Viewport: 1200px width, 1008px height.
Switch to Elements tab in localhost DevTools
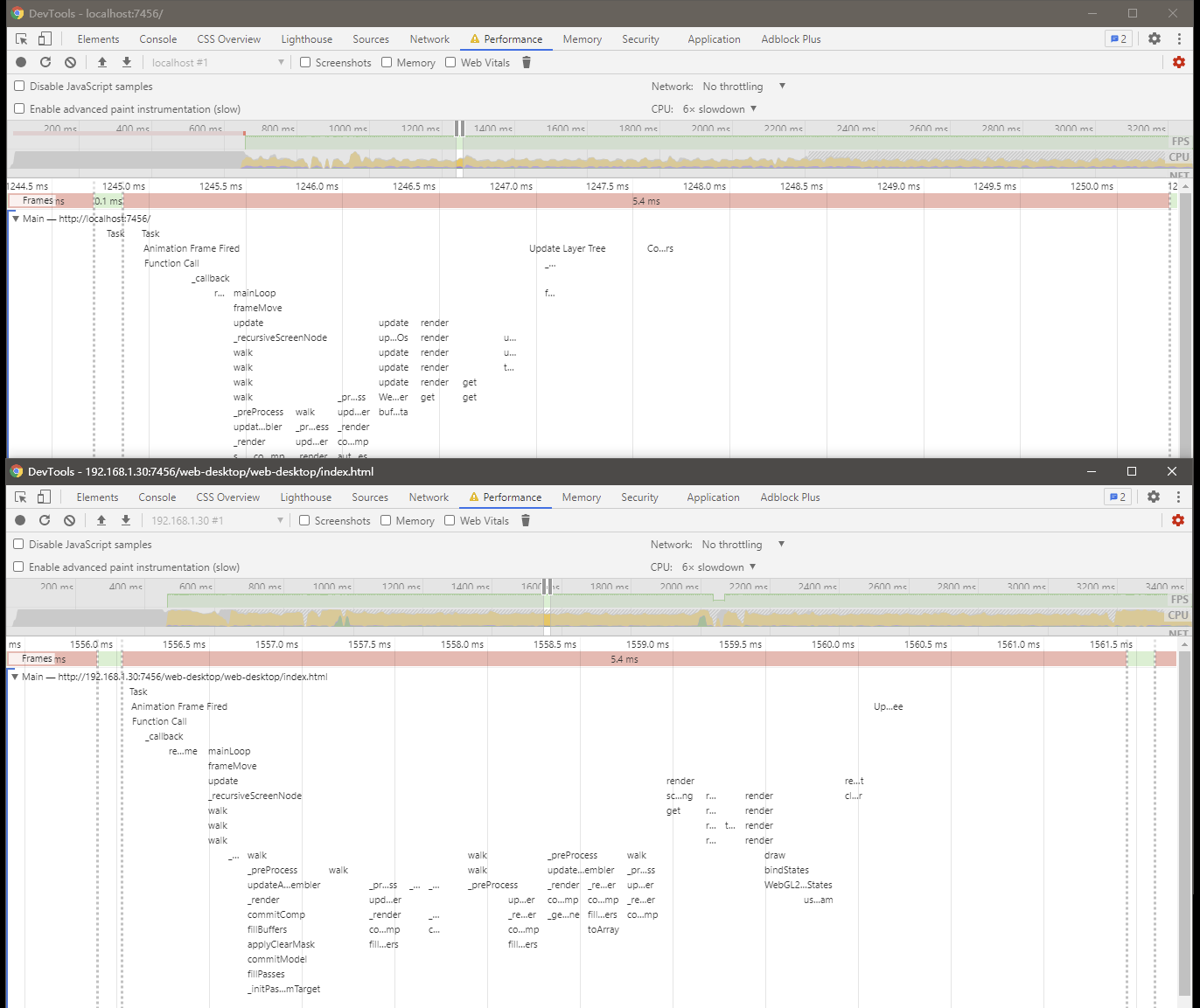pos(98,39)
